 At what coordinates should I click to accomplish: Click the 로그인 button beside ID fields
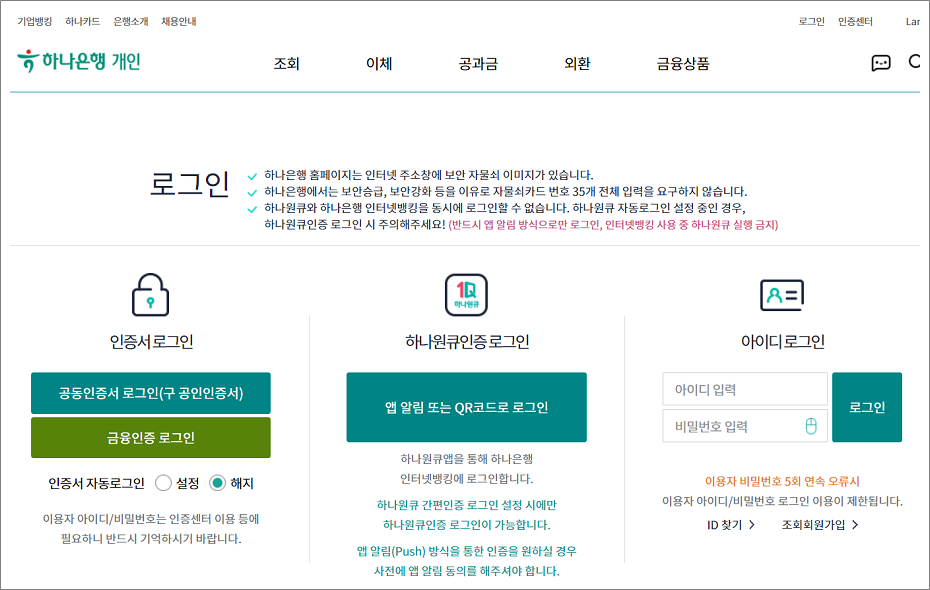point(867,407)
